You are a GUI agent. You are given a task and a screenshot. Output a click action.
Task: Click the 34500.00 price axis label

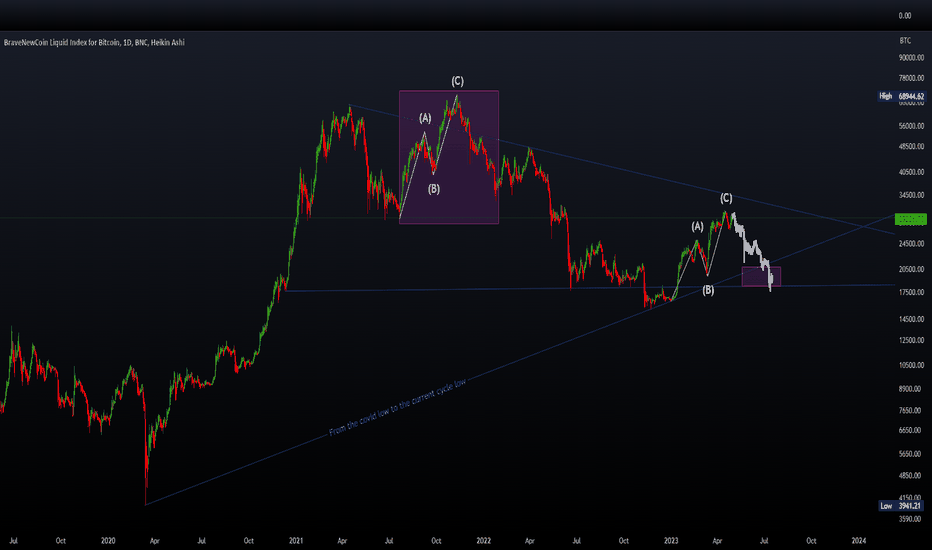911,195
